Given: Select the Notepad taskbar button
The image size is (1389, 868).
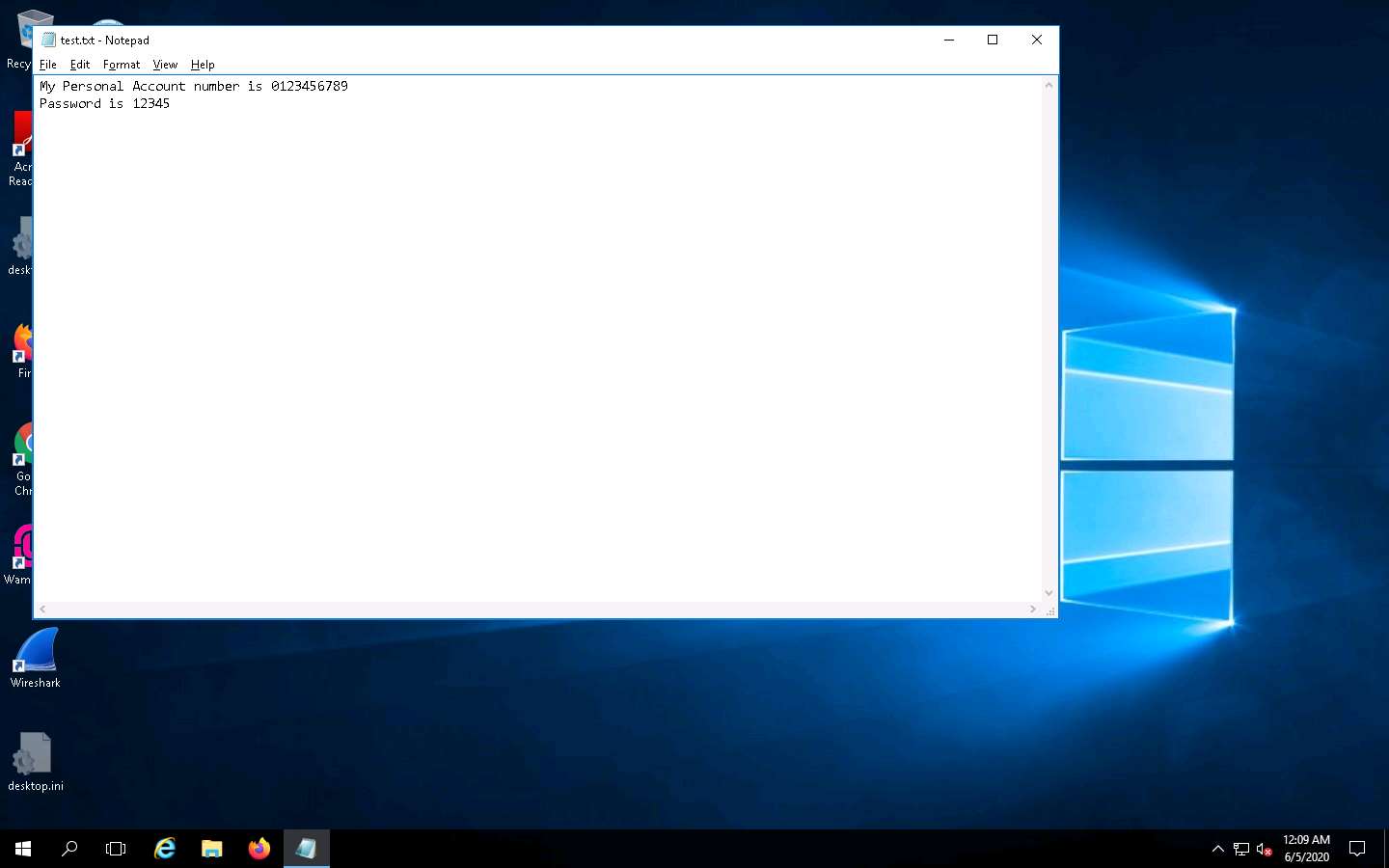Looking at the screenshot, I should click(307, 849).
